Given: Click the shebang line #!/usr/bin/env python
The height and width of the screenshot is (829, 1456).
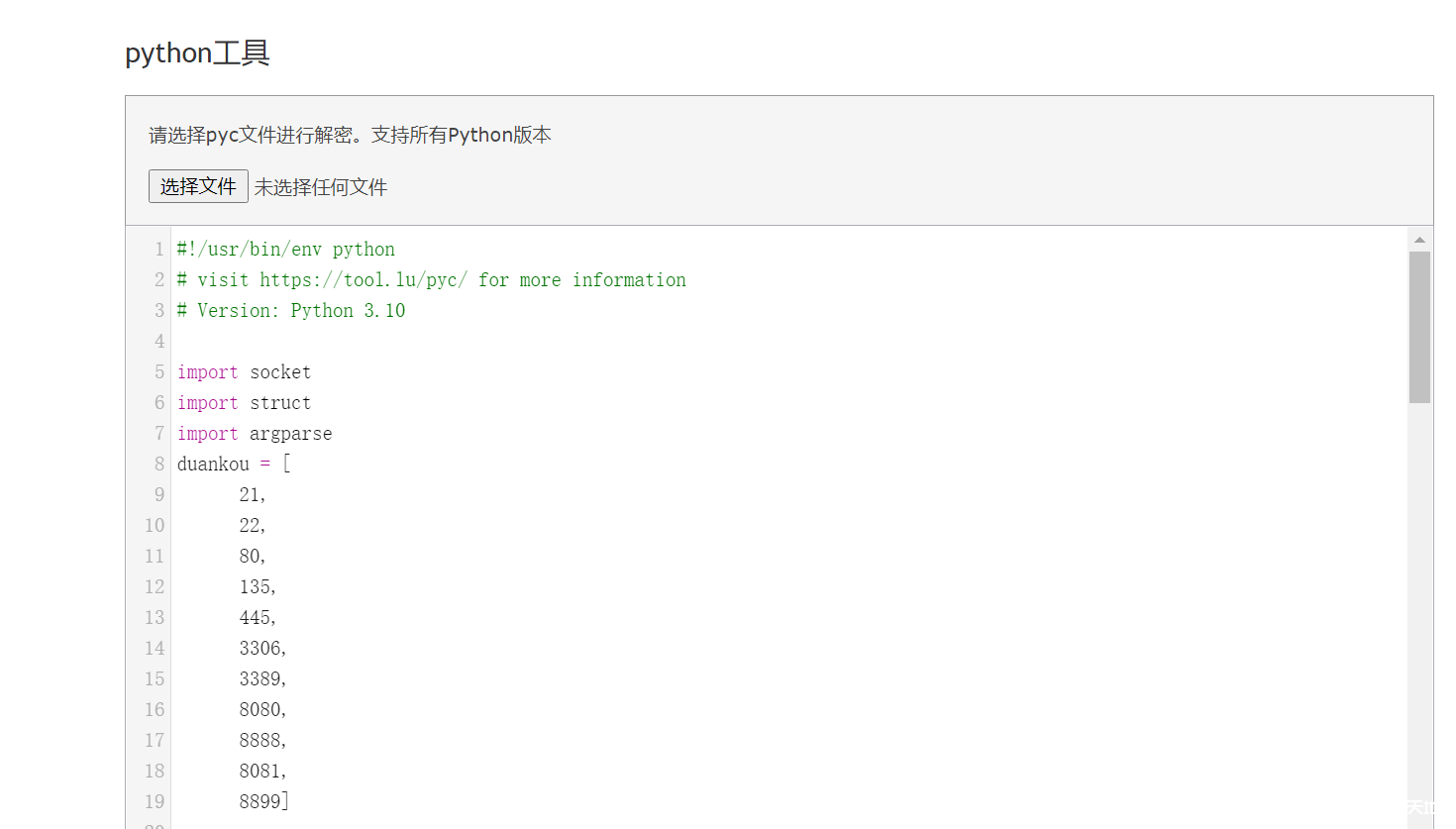Looking at the screenshot, I should [285, 249].
